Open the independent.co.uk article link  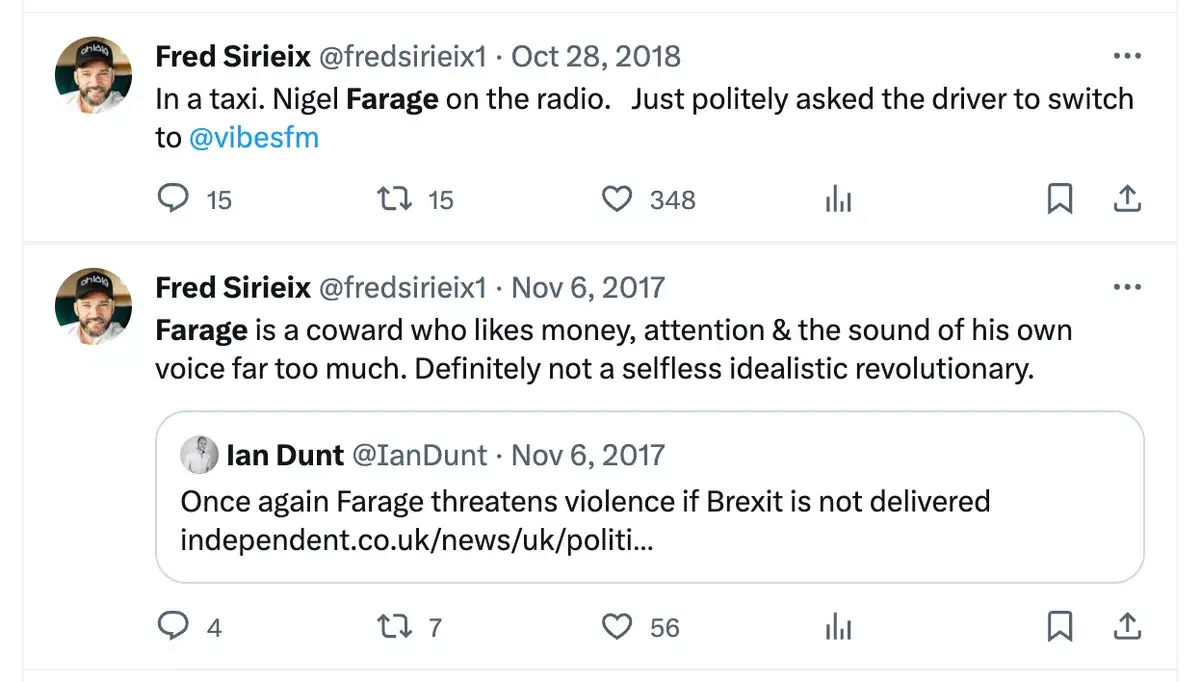click(414, 540)
